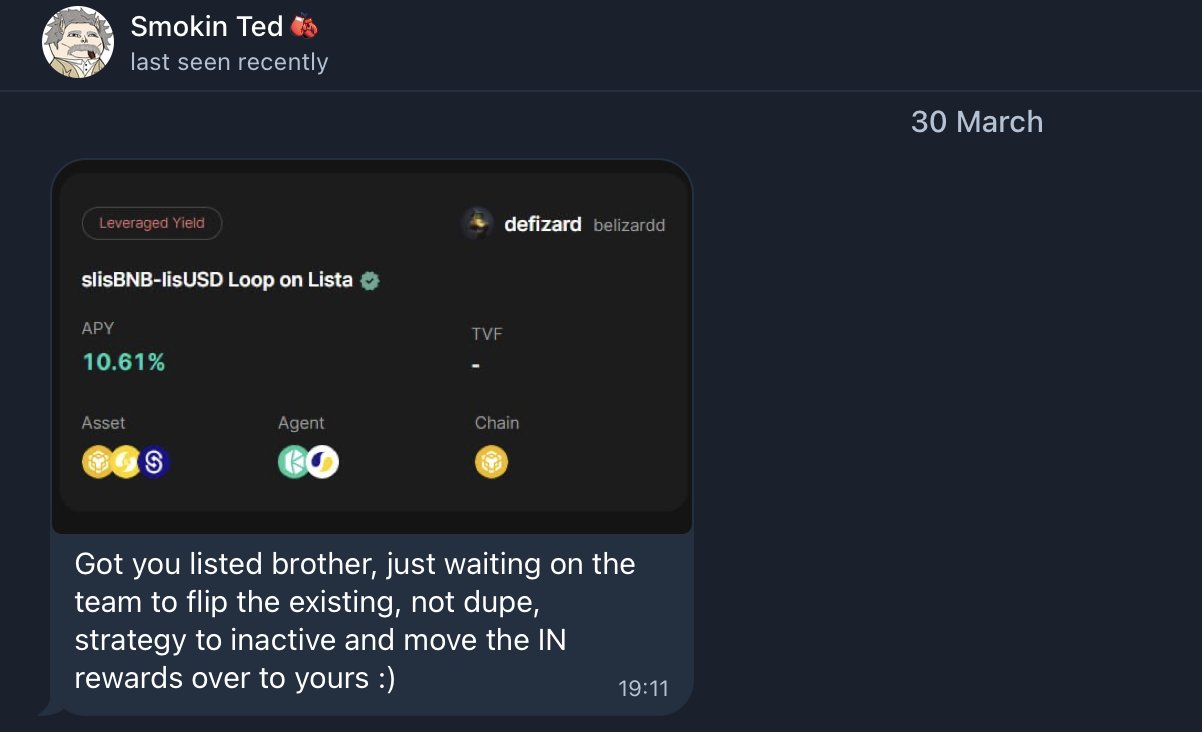Click the BNB icon under Chain
Screen dimensions: 1202x732
[491, 462]
